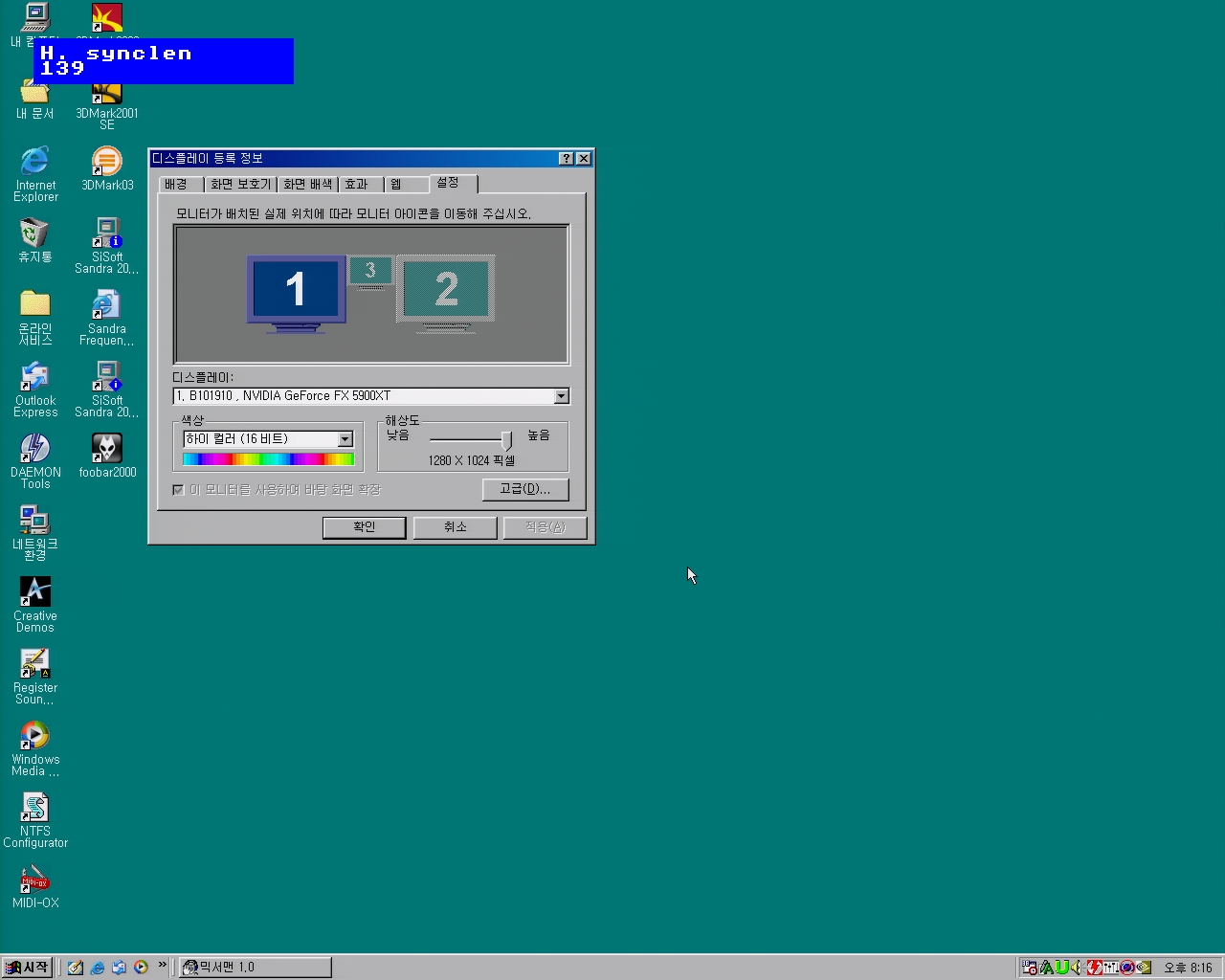The image size is (1225, 980).
Task: Select monitor 1 in display layout
Action: point(296,293)
